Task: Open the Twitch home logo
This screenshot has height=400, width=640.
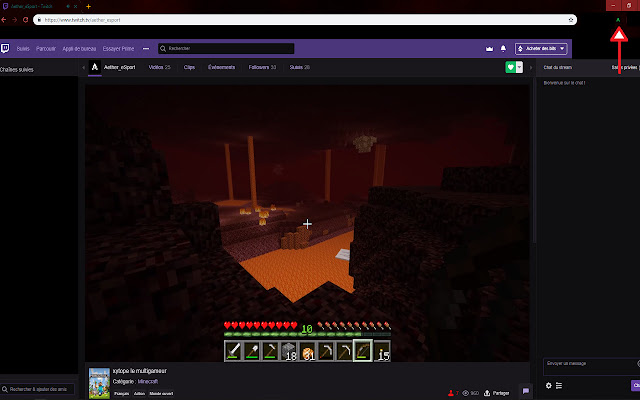Action: coord(5,49)
